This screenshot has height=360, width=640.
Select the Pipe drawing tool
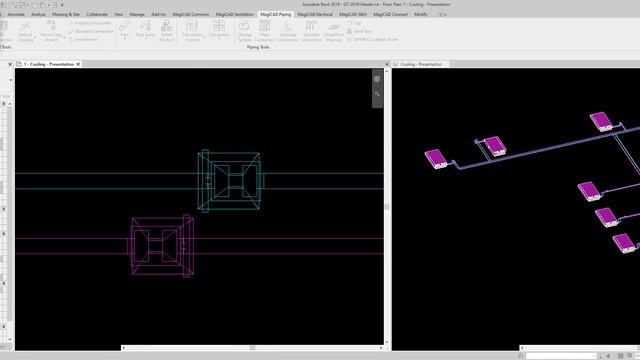click(125, 31)
